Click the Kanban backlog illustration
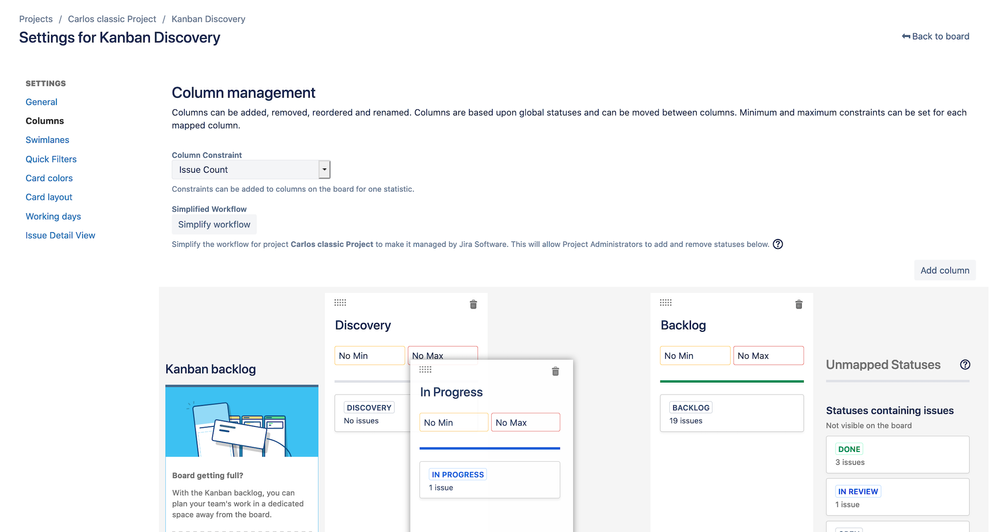 242,422
